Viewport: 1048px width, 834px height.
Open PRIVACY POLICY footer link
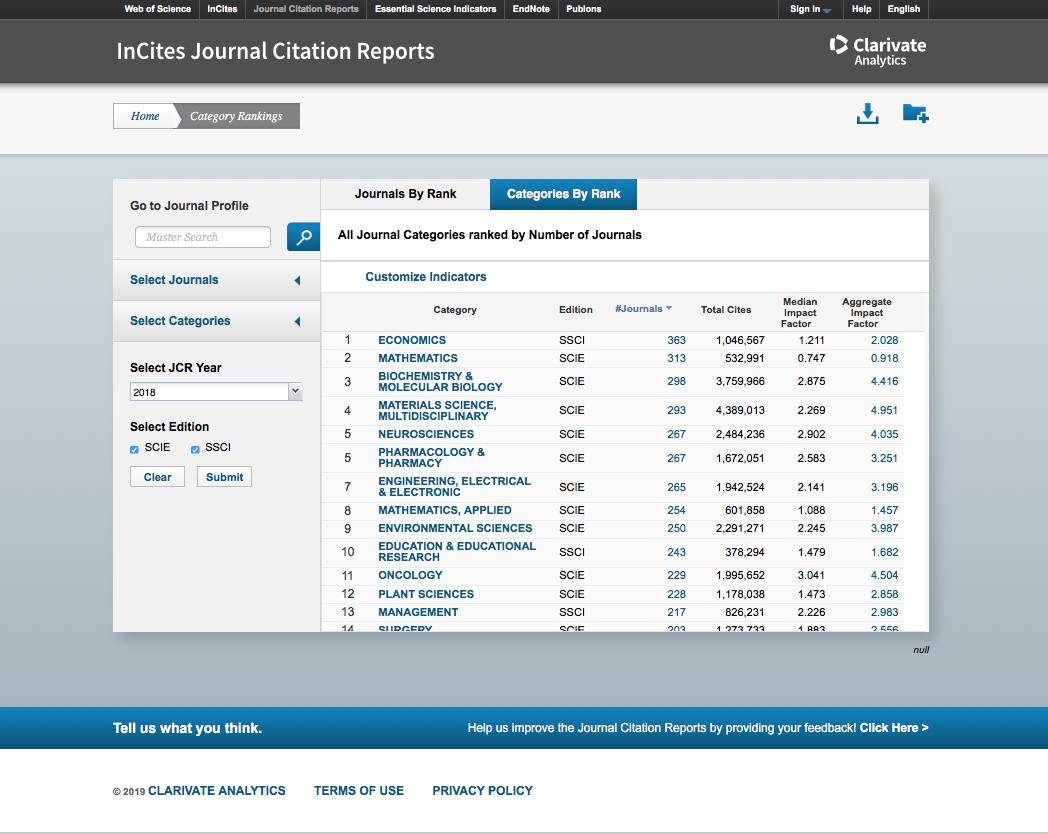click(x=483, y=791)
